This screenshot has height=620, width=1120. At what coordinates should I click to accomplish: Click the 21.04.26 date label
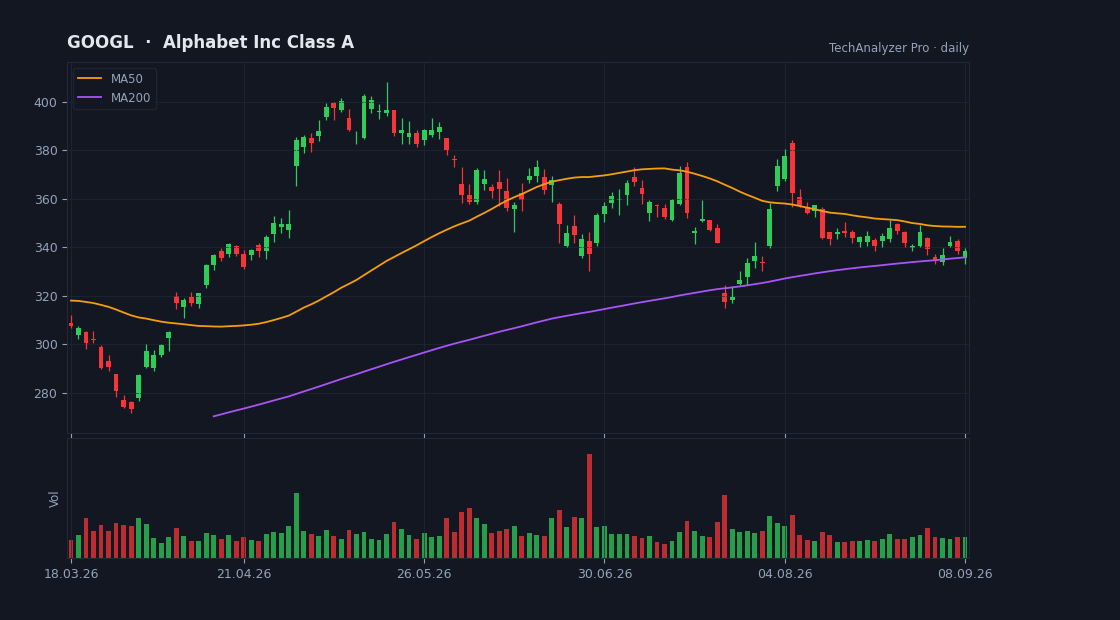[244, 574]
